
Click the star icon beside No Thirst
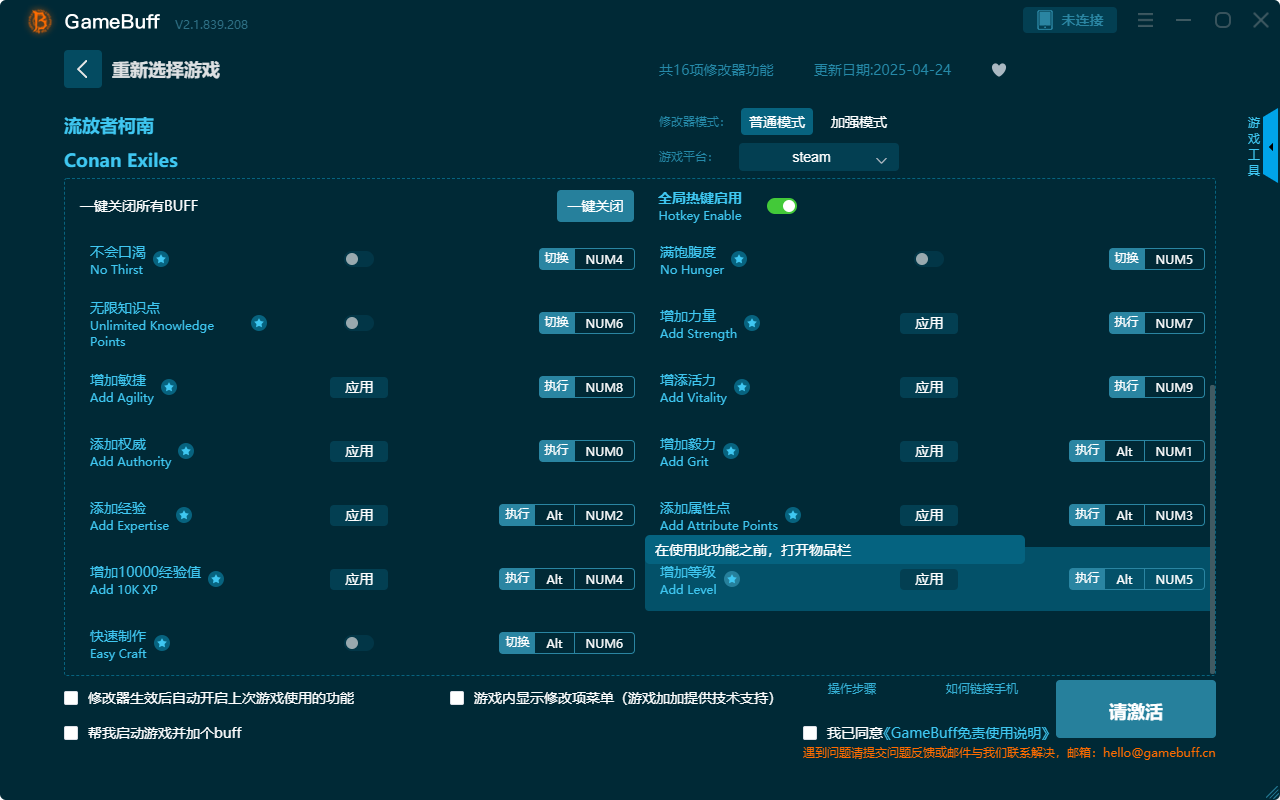point(159,258)
